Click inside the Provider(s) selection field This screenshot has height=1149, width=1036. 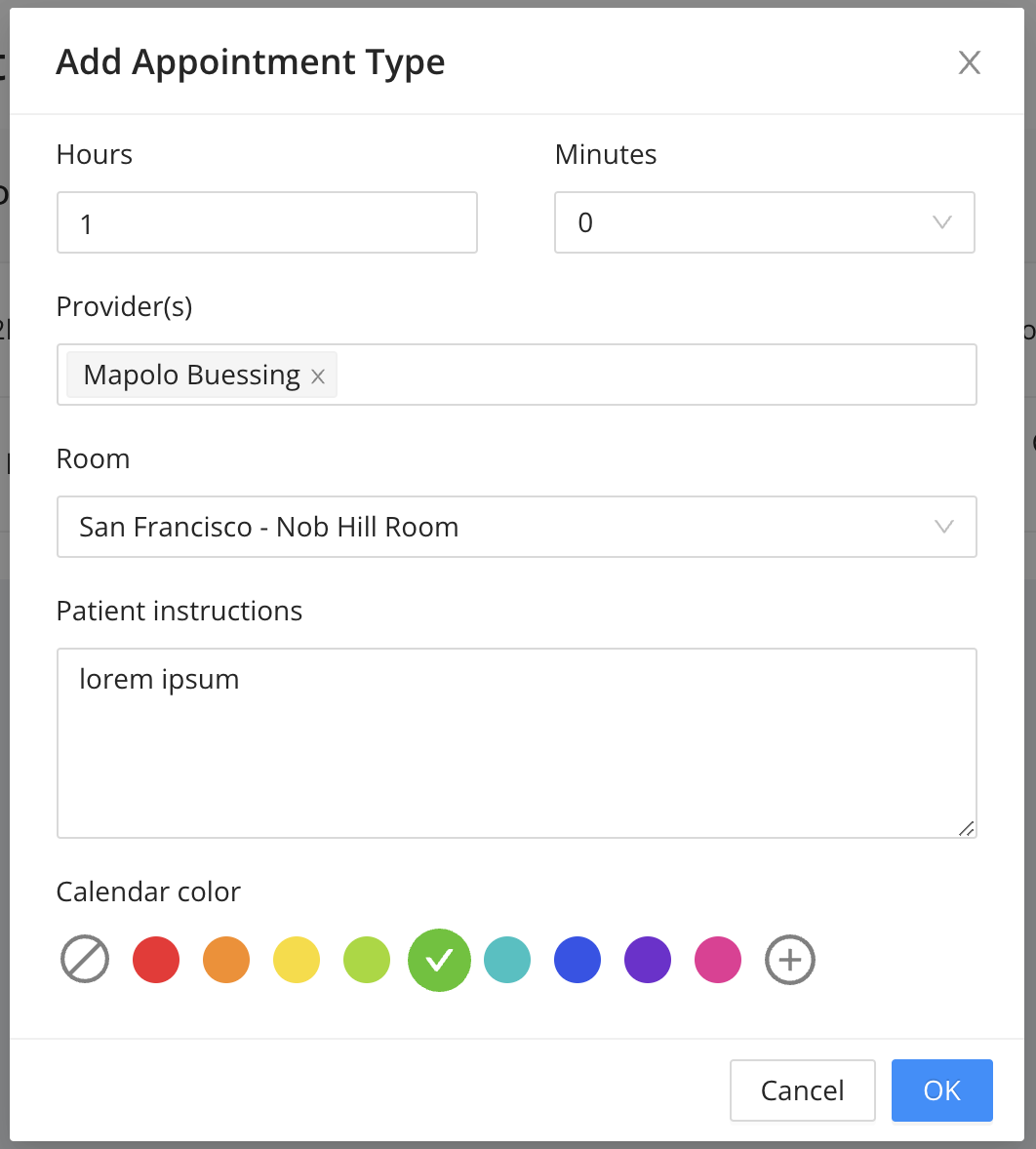tap(654, 375)
